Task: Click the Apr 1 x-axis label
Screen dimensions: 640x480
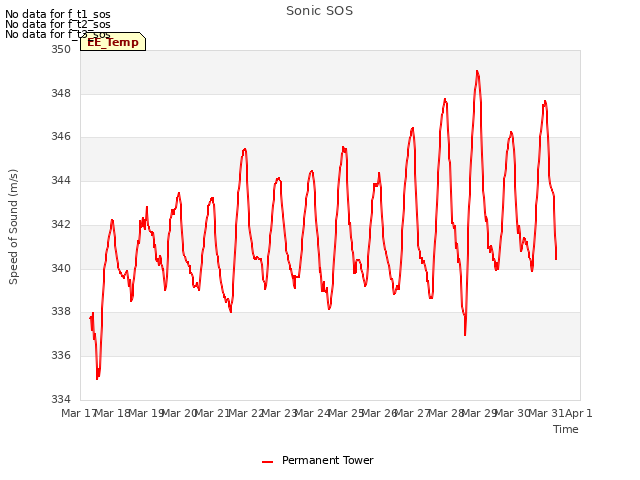Action: (578, 413)
